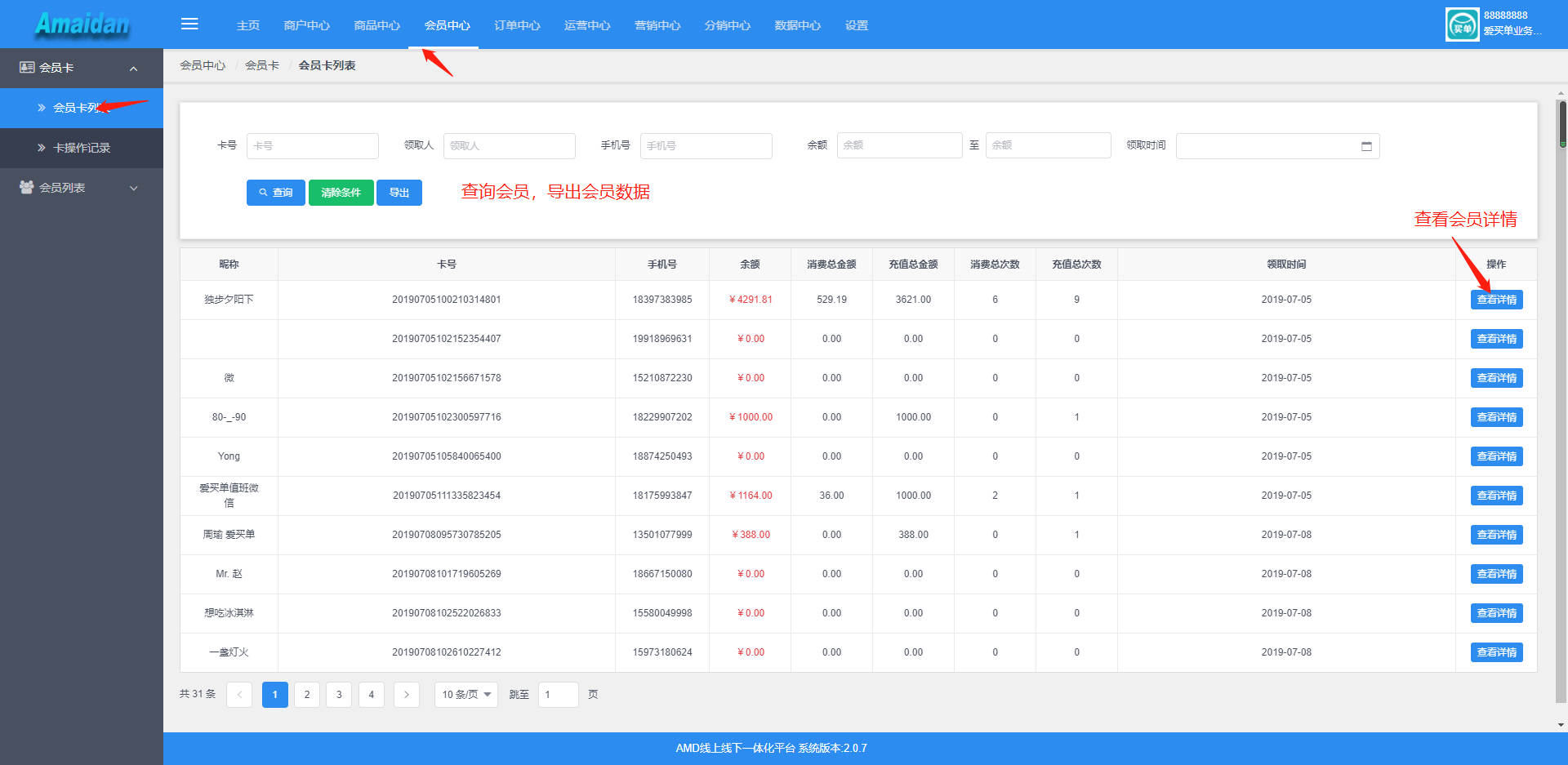
Task: Open the 10 条/页 page size dropdown
Action: 466,695
